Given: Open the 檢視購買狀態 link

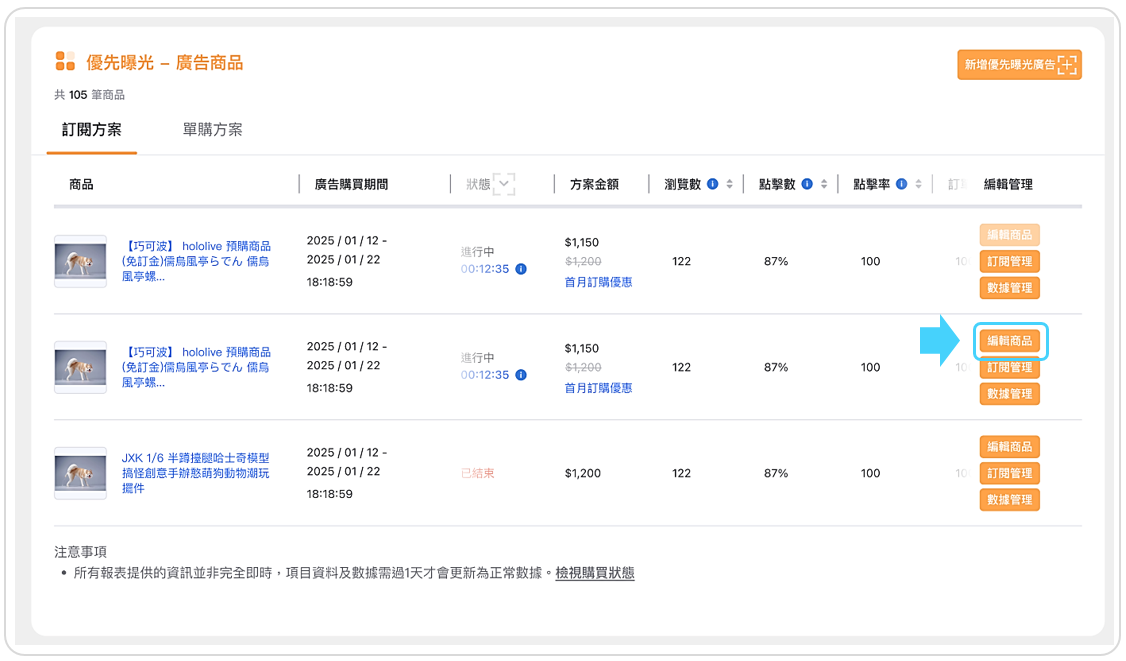Looking at the screenshot, I should (x=595, y=573).
